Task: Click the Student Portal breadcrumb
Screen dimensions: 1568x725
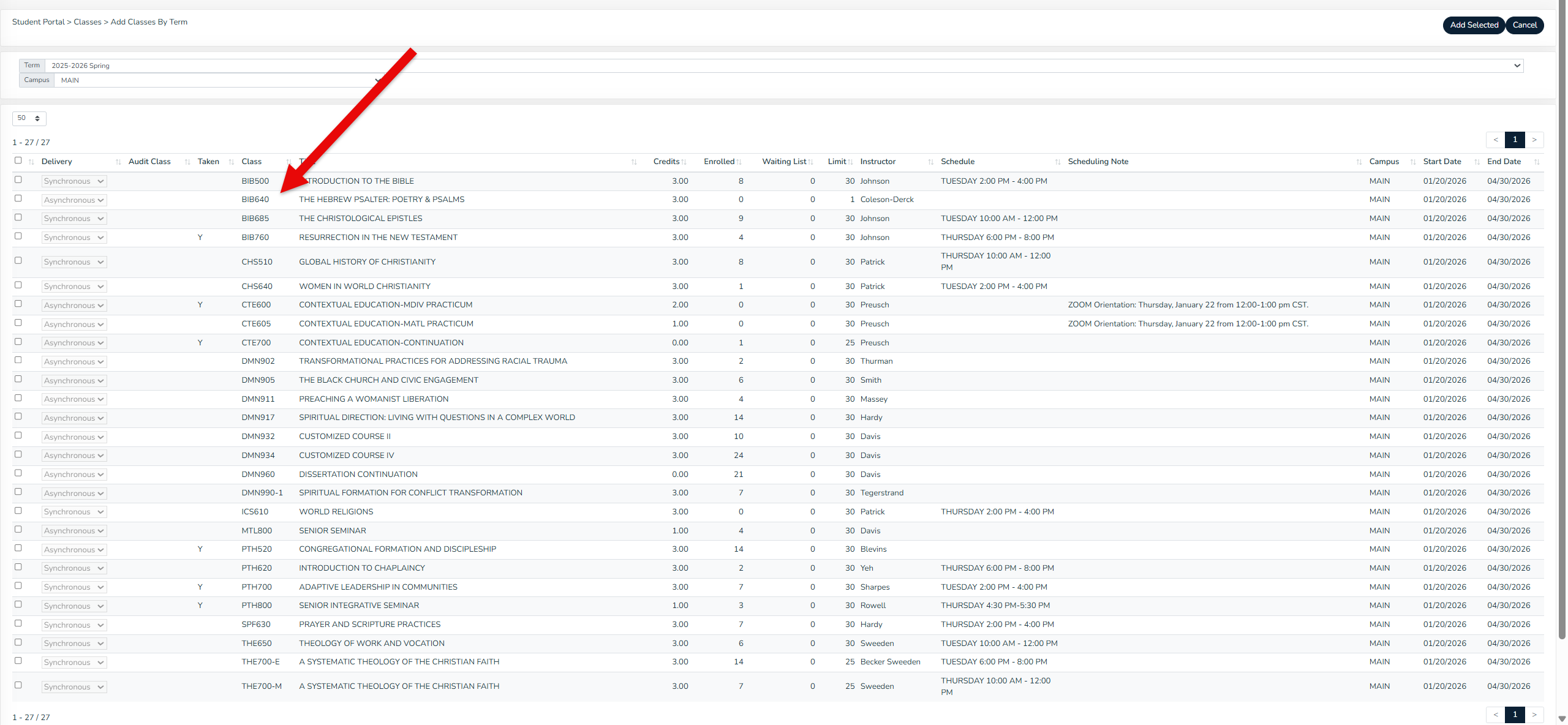Action: pyautogui.click(x=38, y=22)
